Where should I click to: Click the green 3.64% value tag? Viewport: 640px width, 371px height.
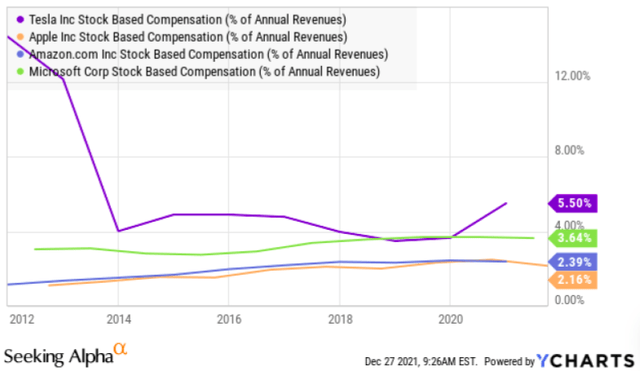pos(573,238)
